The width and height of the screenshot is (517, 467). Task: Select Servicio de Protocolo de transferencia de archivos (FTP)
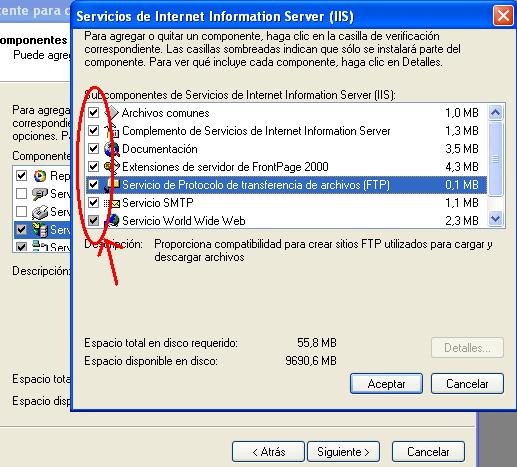click(256, 185)
